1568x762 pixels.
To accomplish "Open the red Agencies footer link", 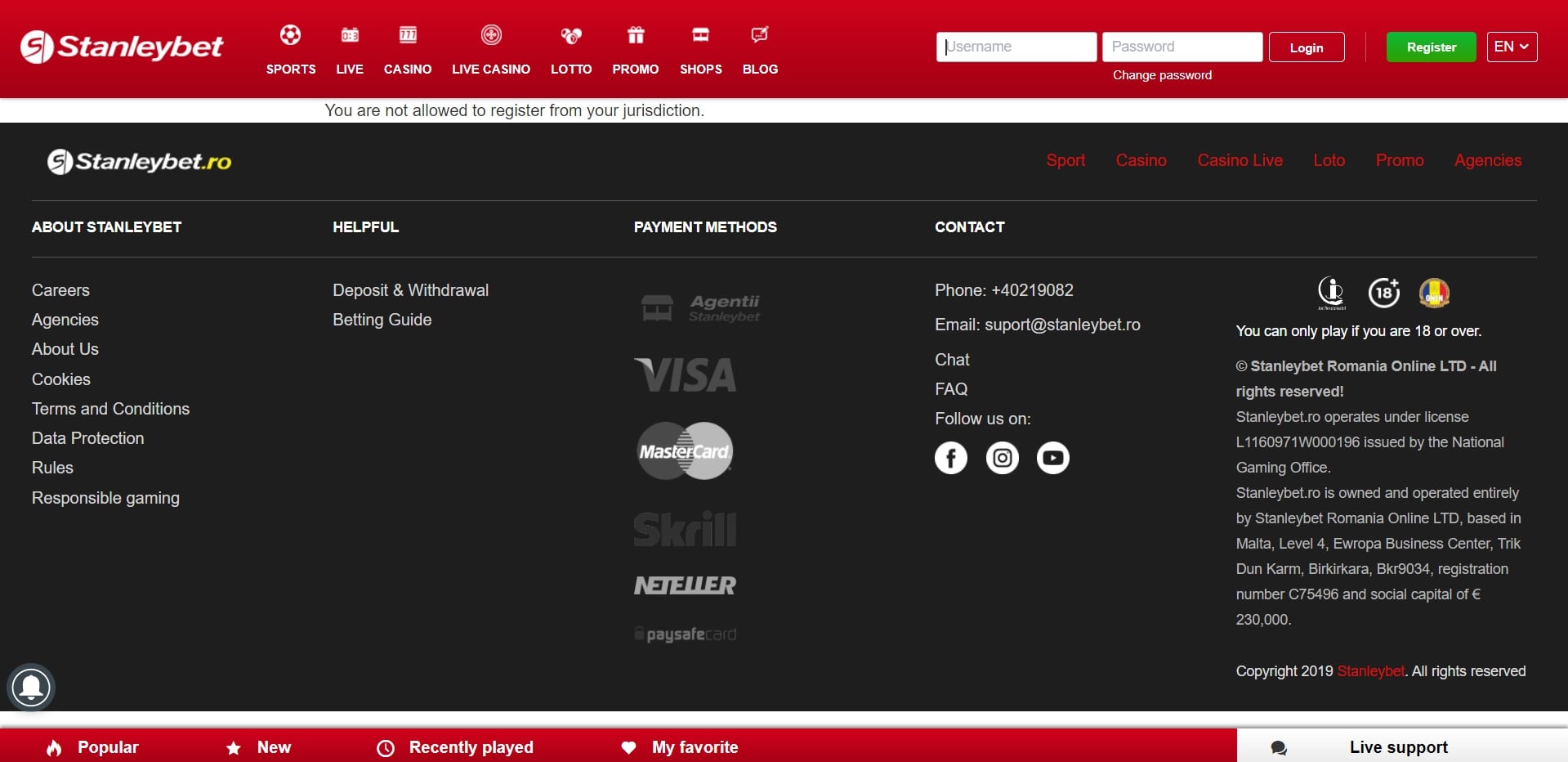I will pos(1488,160).
